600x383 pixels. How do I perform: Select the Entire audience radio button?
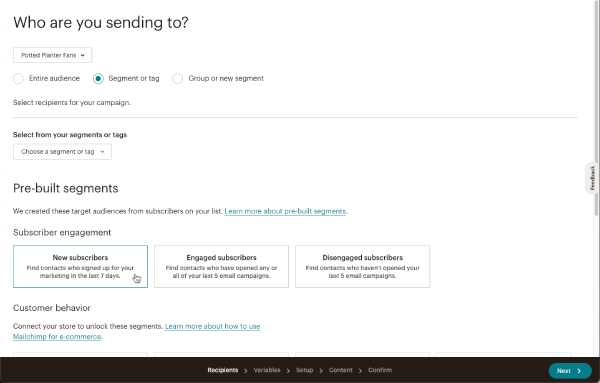coord(18,78)
